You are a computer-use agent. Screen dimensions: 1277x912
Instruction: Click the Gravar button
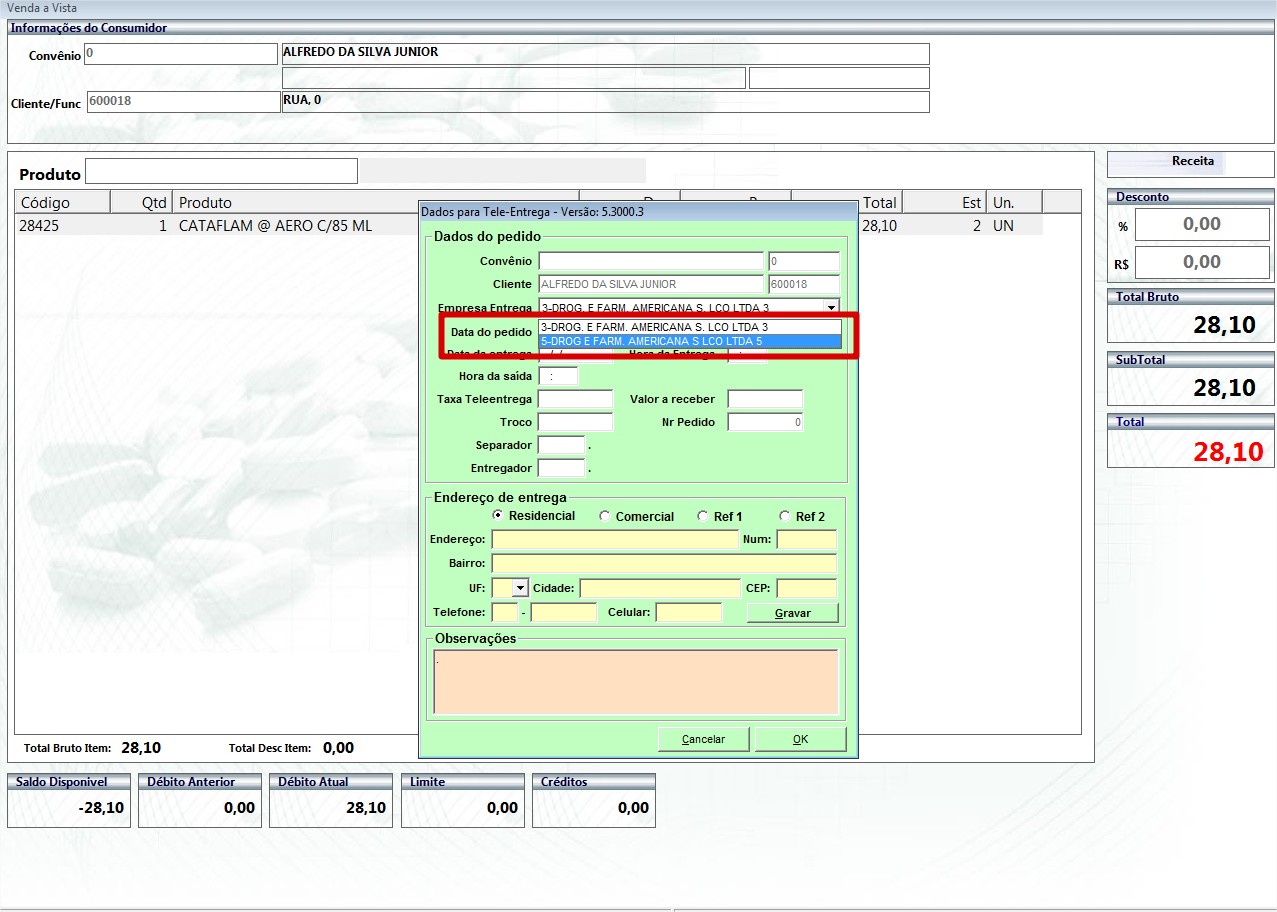tap(792, 613)
